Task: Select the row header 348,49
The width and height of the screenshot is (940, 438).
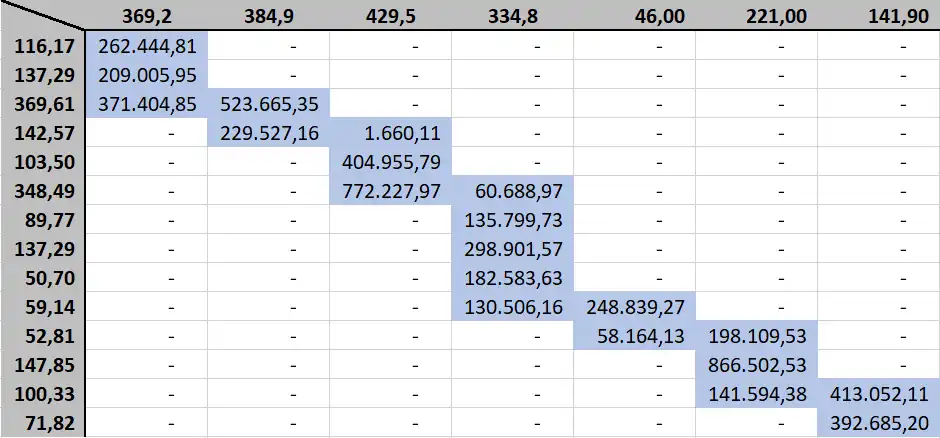Action: (x=44, y=190)
